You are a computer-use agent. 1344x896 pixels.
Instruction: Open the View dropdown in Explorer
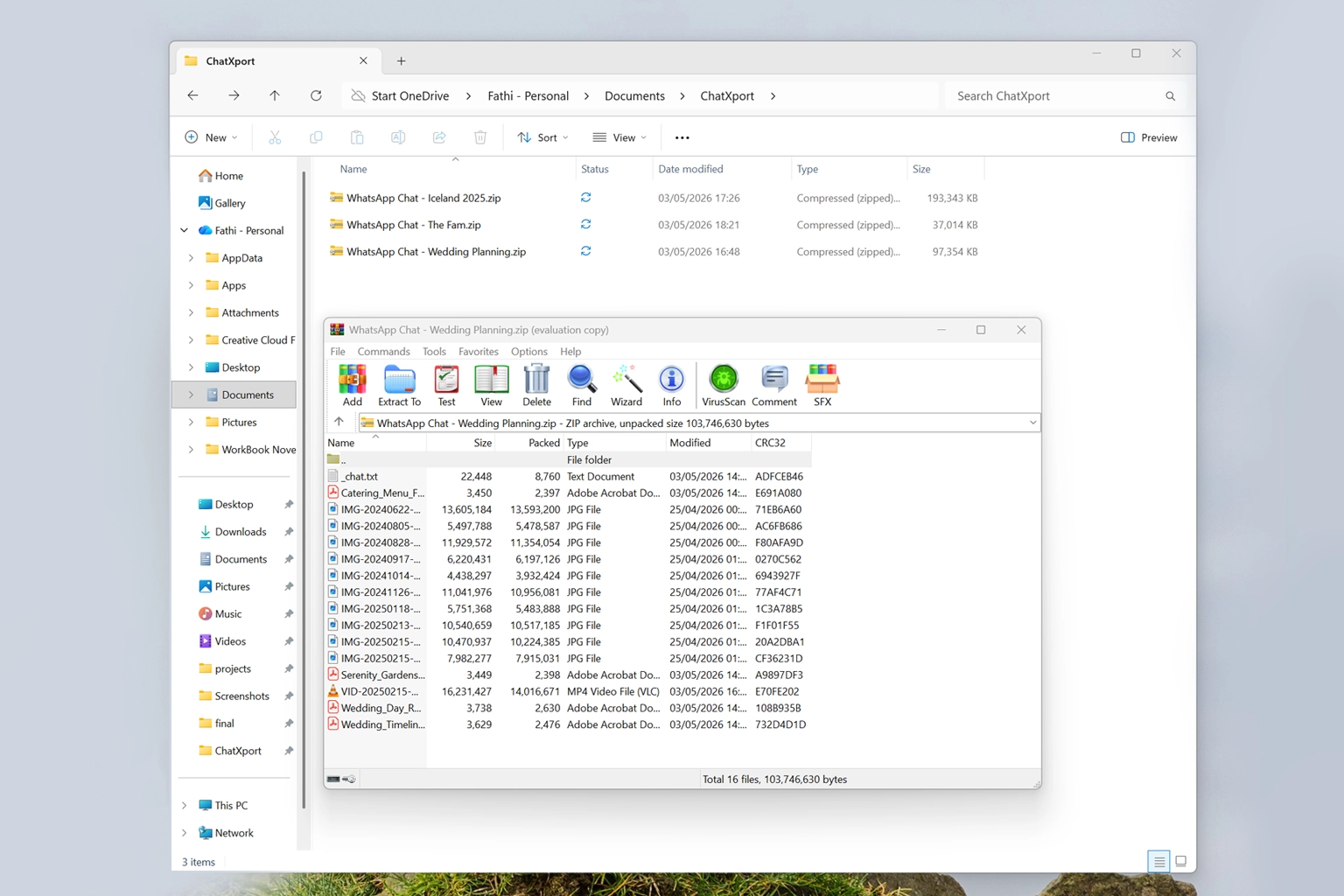point(619,137)
